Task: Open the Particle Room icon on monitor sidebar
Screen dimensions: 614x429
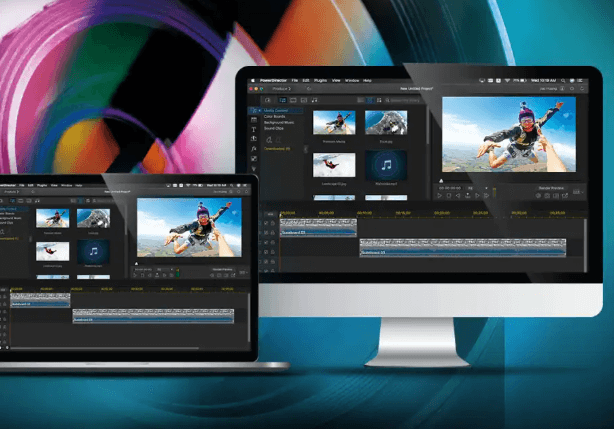Action: click(x=254, y=169)
